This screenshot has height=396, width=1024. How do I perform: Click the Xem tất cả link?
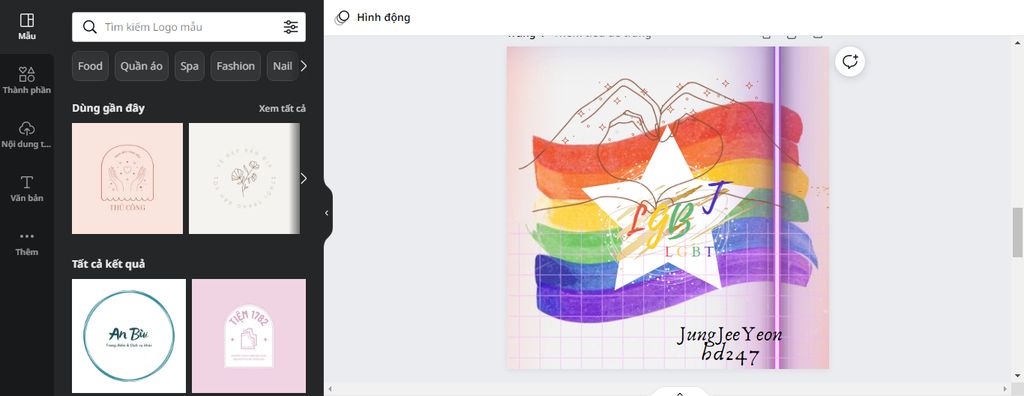[x=282, y=108]
